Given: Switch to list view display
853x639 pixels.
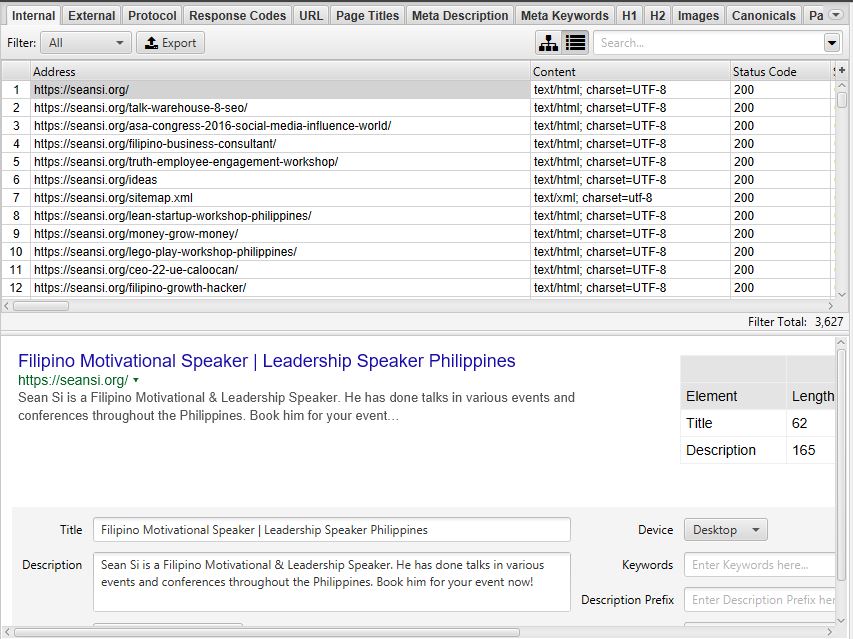Looking at the screenshot, I should pos(575,43).
